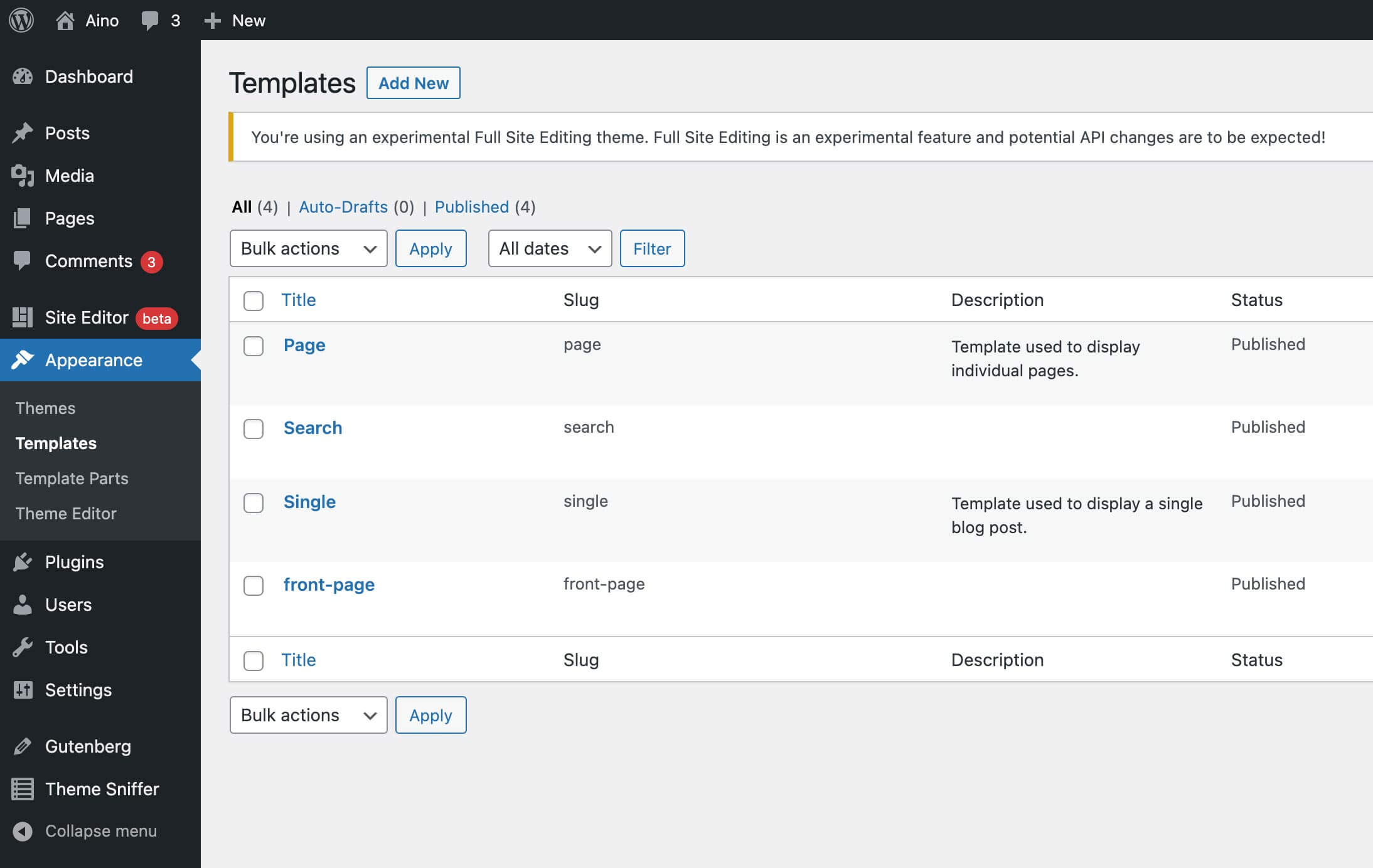The height and width of the screenshot is (868, 1373).
Task: Click the Collapse menu link
Action: click(x=101, y=830)
